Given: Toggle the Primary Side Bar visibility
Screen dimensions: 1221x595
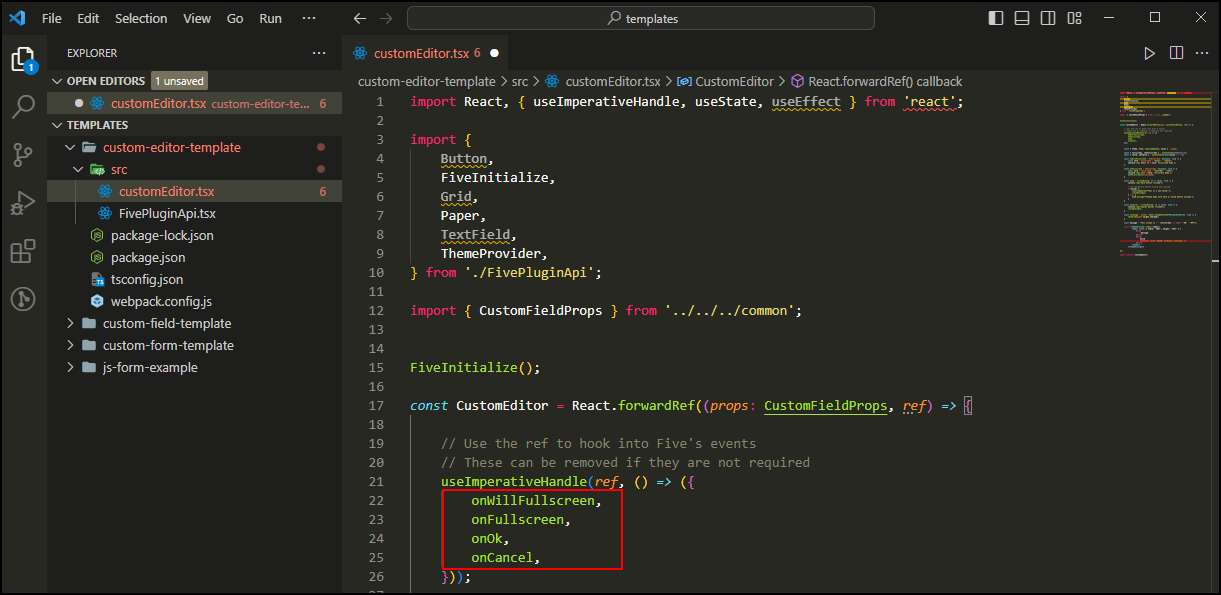Looking at the screenshot, I should (995, 18).
